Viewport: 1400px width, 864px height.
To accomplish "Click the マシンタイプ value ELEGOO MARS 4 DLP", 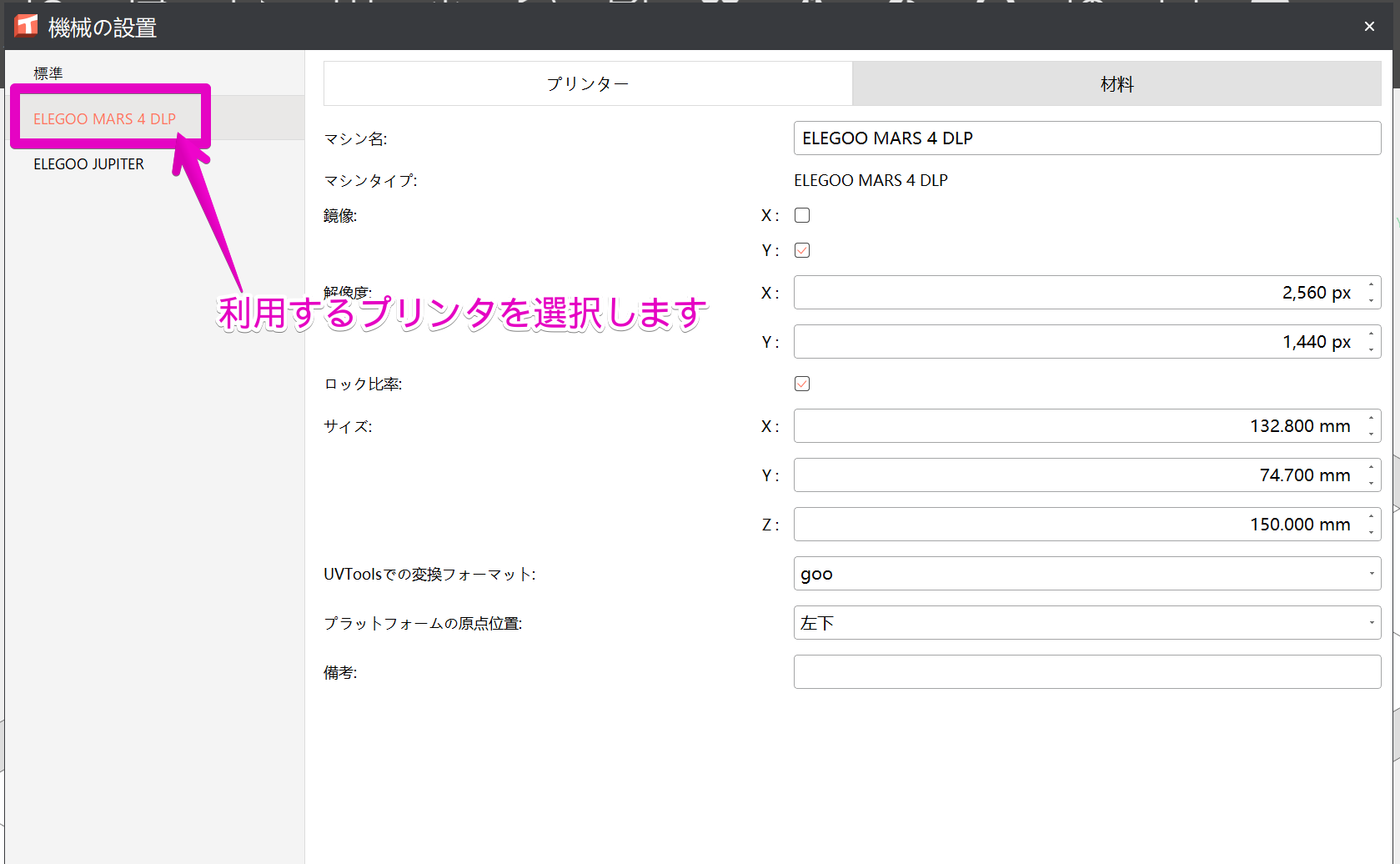I will 871,180.
